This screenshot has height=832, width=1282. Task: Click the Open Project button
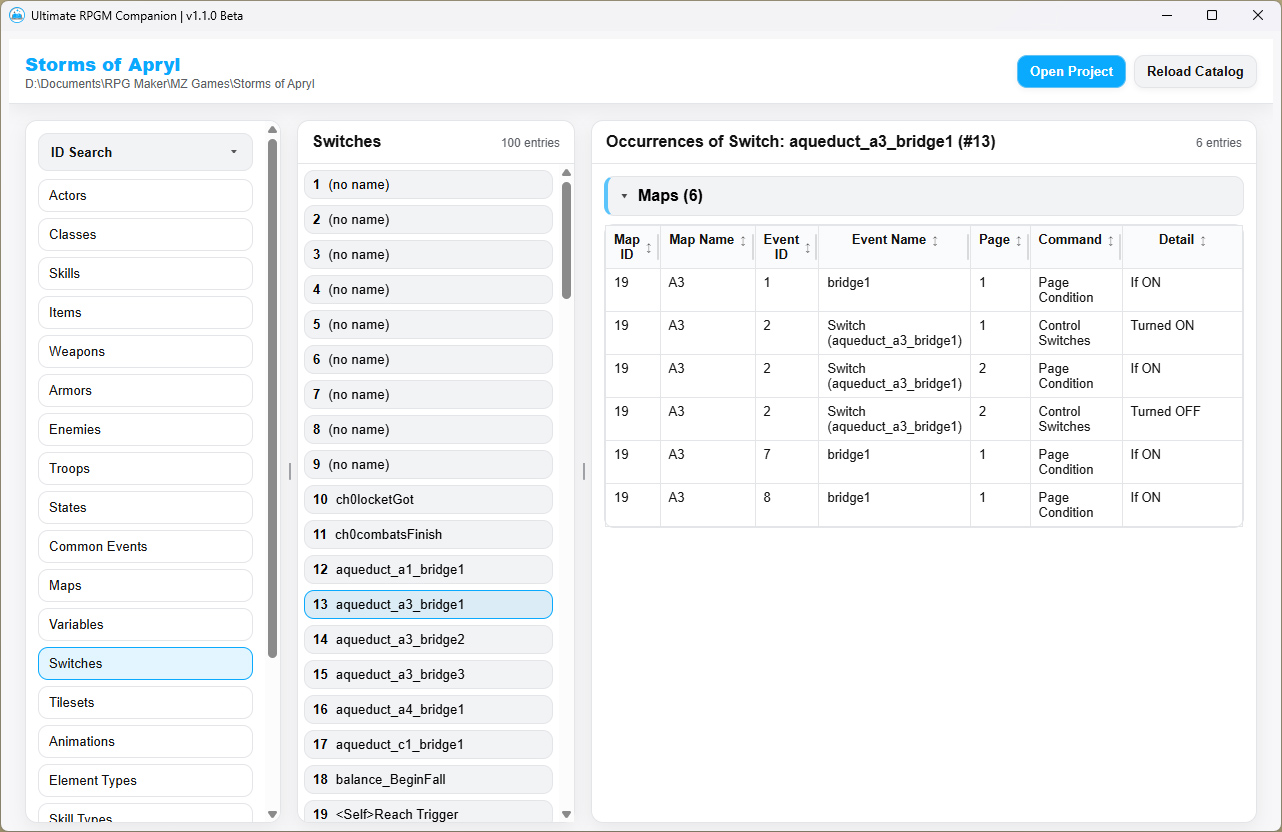pyautogui.click(x=1071, y=71)
